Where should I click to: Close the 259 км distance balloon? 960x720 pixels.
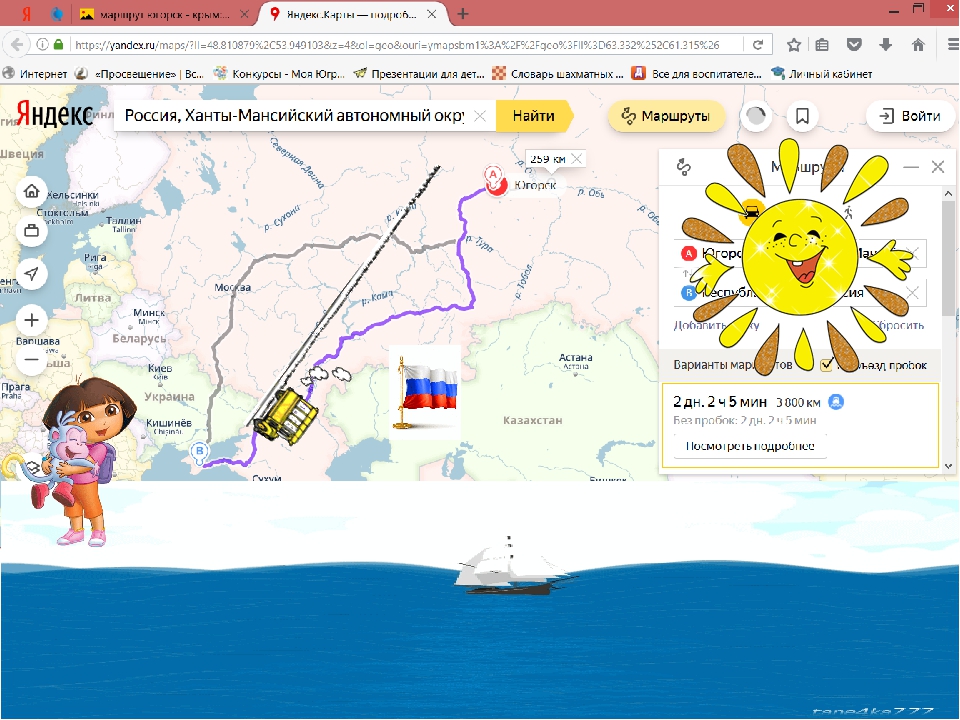pos(576,159)
